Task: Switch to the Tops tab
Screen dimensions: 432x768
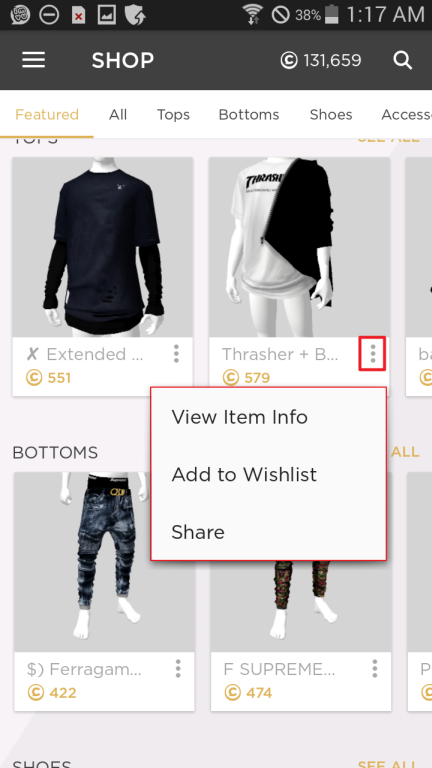Action: coord(173,115)
